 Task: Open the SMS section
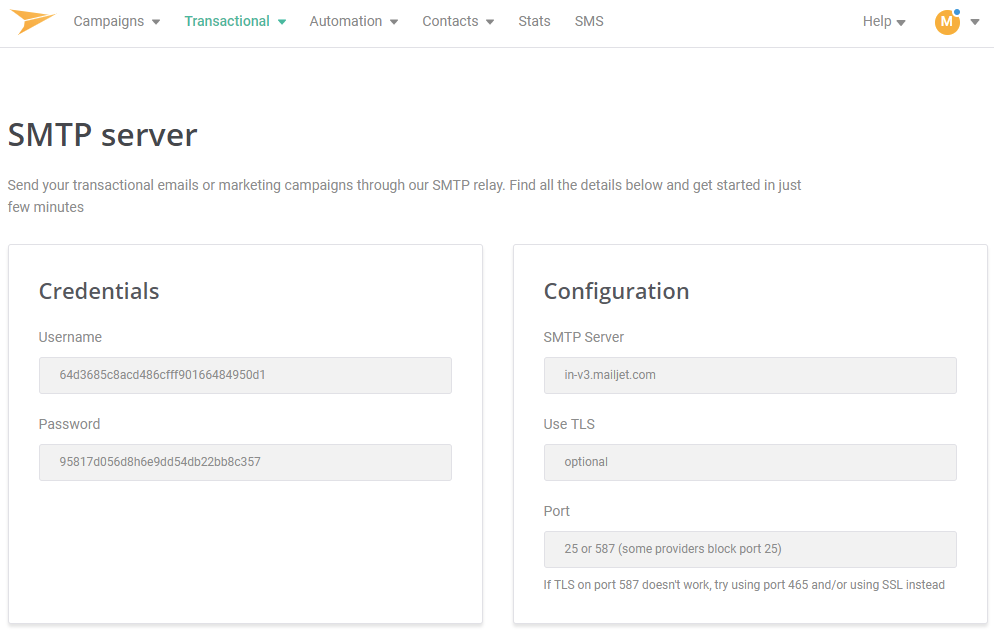[x=589, y=21]
